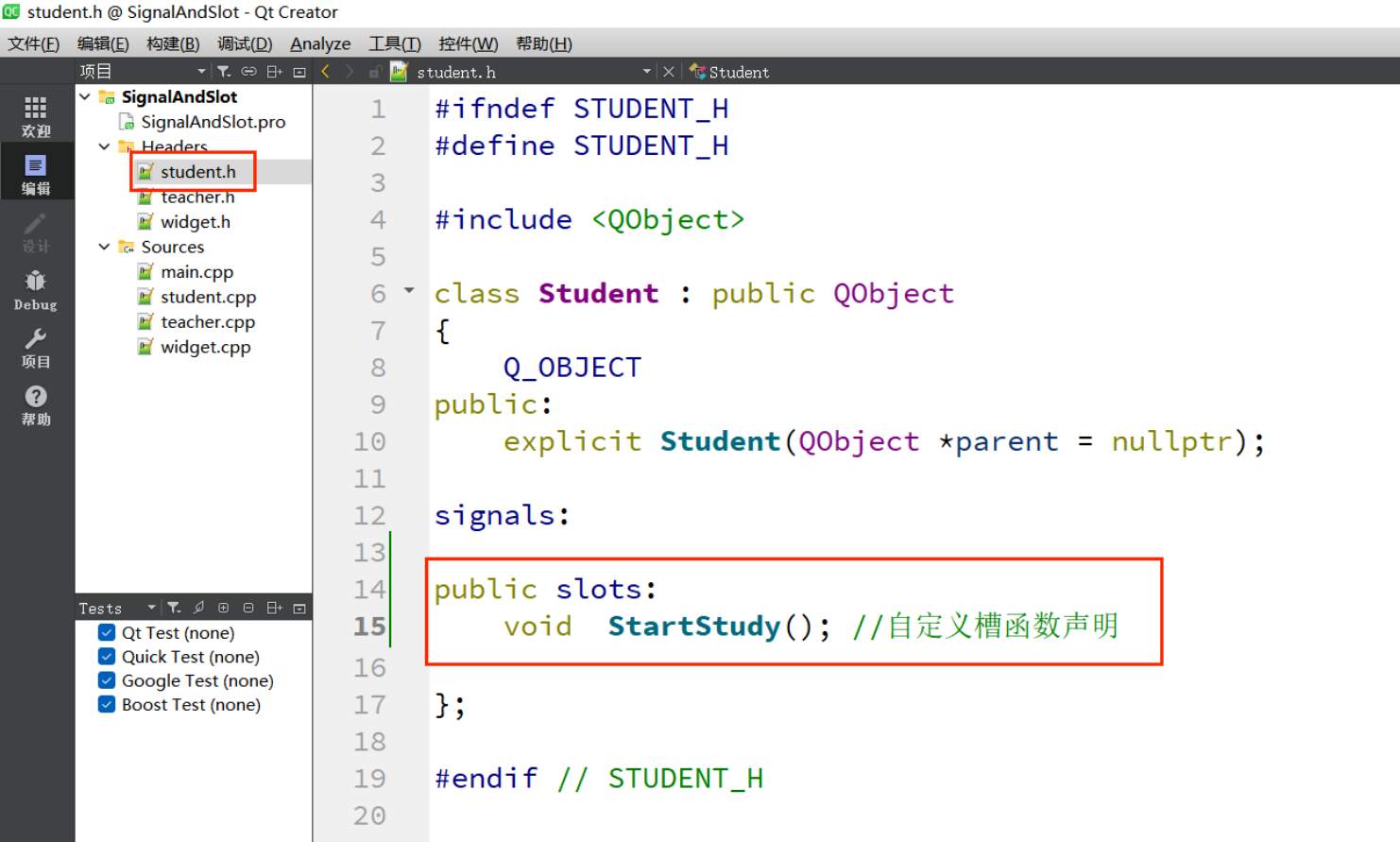1400x842 pixels.
Task: Open the 构建(B) menu
Action: pos(173,43)
